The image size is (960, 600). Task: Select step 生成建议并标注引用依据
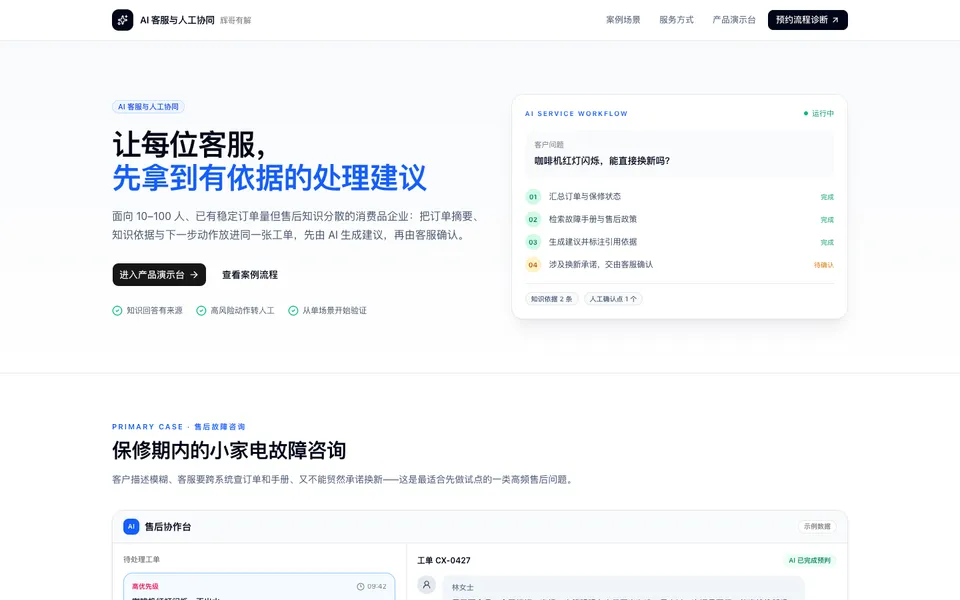pos(593,242)
